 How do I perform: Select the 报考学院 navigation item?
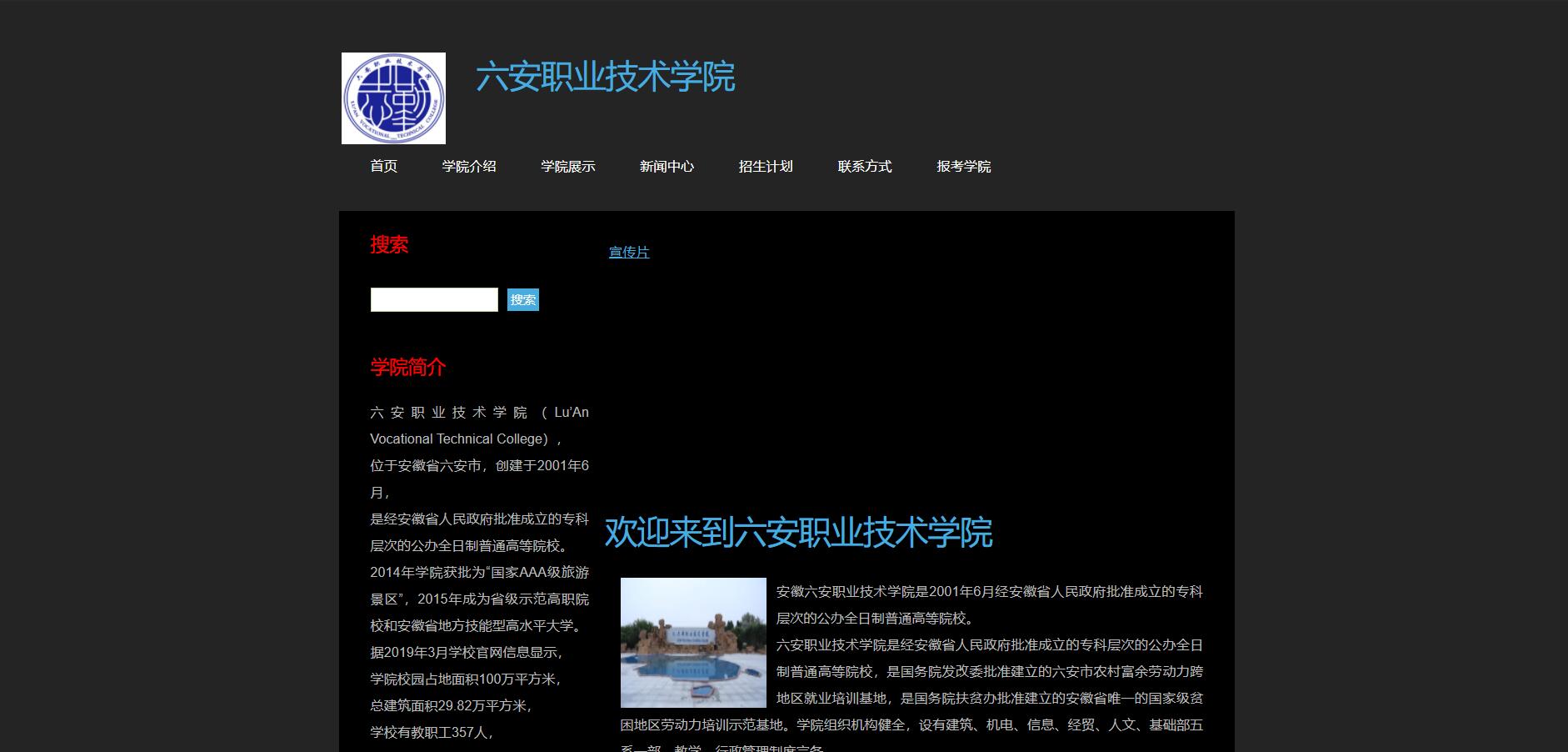(964, 166)
